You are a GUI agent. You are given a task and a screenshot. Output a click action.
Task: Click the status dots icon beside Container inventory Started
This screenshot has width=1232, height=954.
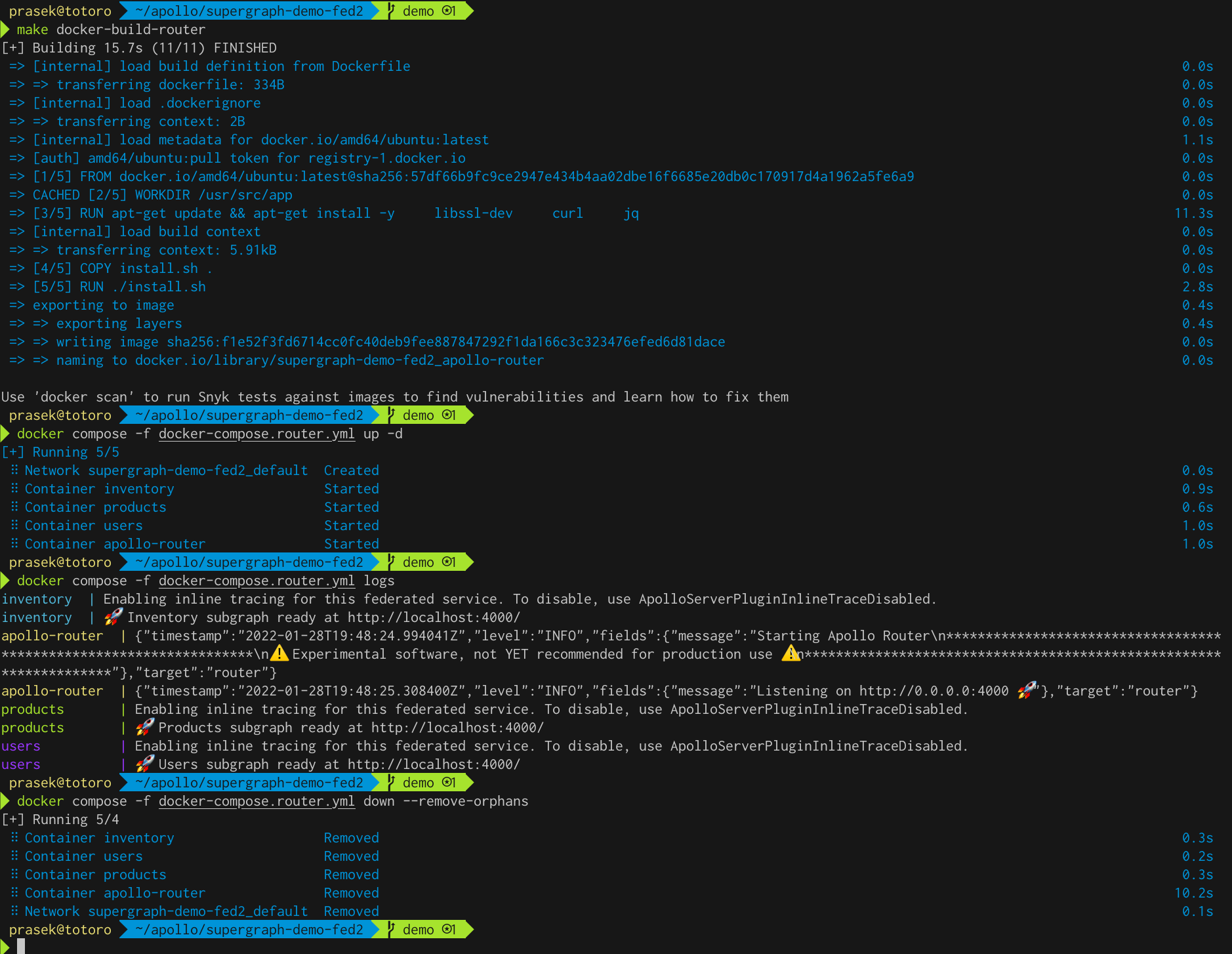(x=14, y=488)
